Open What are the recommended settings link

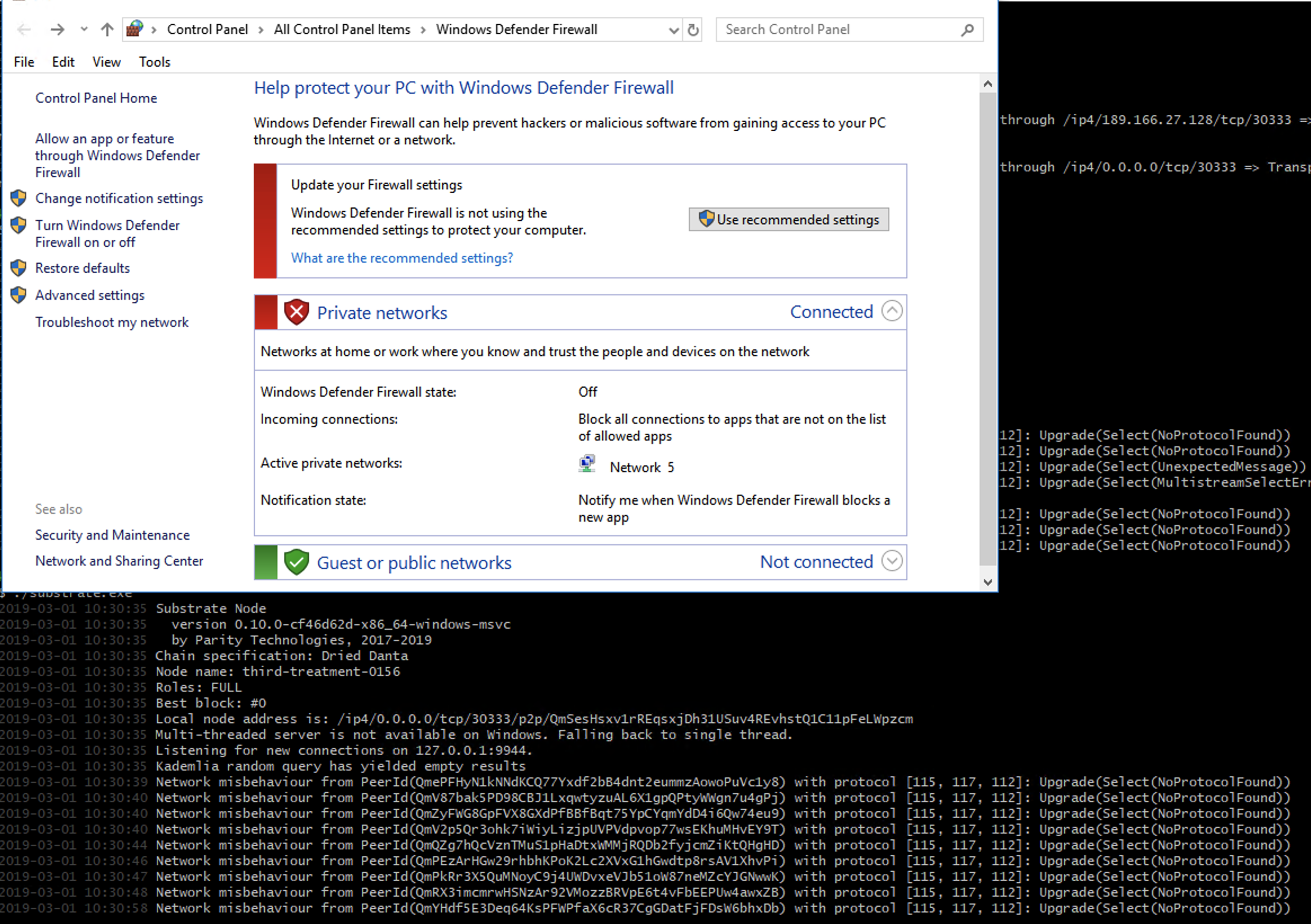(x=402, y=258)
